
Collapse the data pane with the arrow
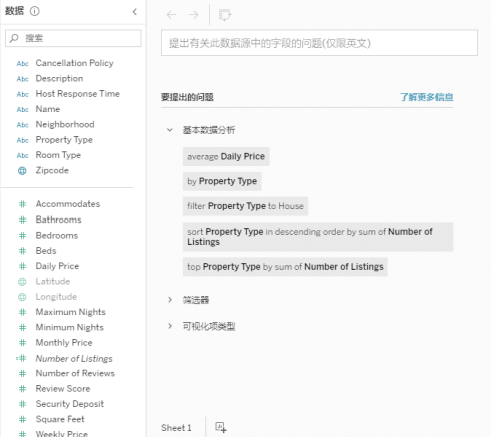click(x=135, y=12)
